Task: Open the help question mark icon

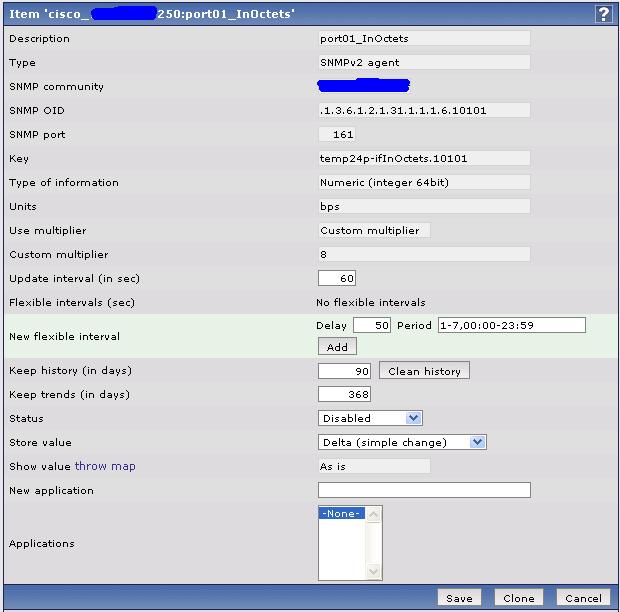Action: click(x=603, y=14)
